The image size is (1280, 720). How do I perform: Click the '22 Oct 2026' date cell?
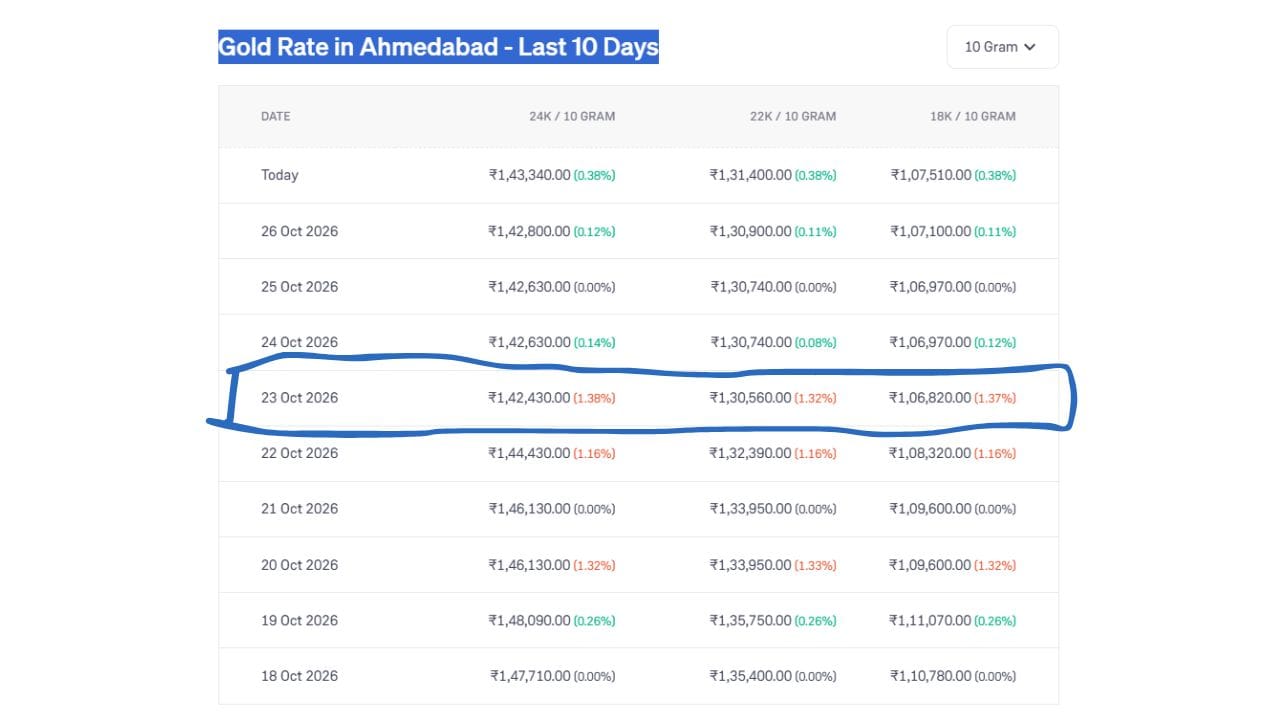pyautogui.click(x=300, y=453)
